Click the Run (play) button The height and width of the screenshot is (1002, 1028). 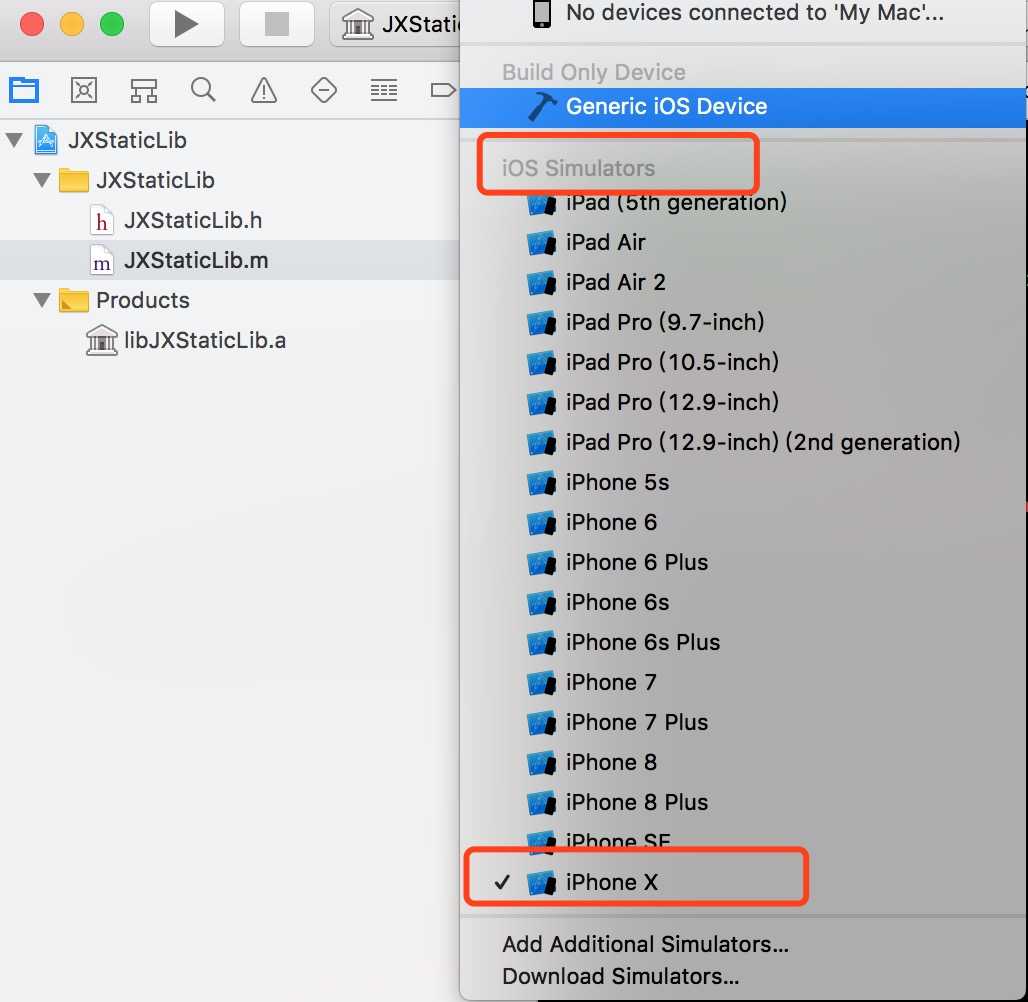click(187, 24)
